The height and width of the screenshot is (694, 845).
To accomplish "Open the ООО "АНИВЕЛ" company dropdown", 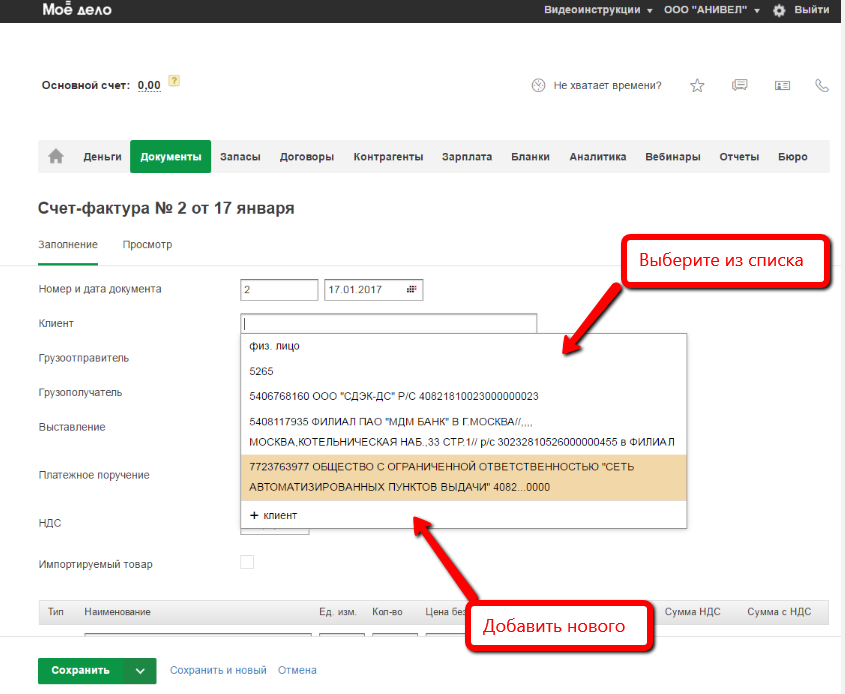I will pos(711,10).
